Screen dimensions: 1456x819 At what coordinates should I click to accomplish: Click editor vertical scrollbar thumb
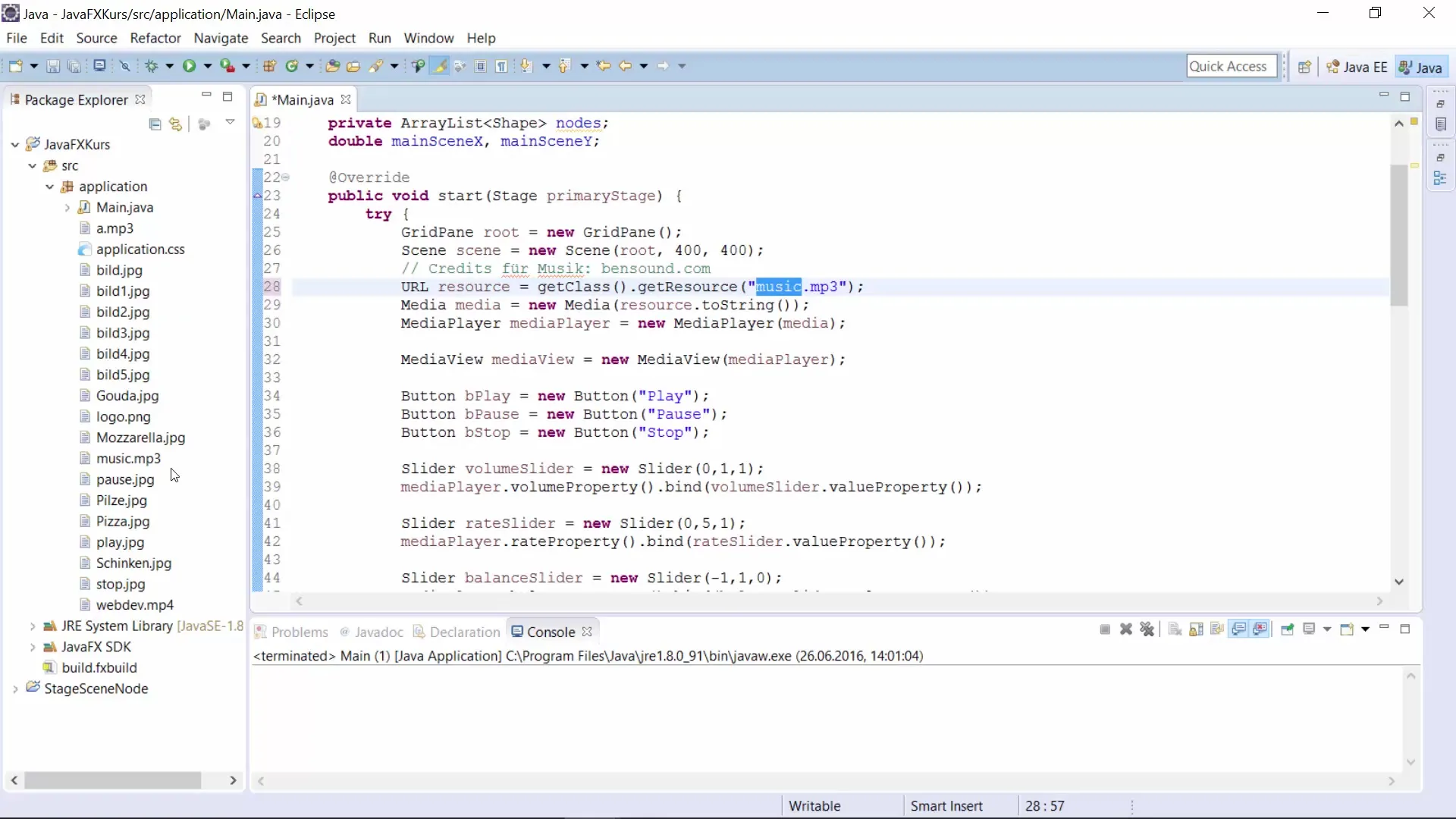pyautogui.click(x=1399, y=235)
